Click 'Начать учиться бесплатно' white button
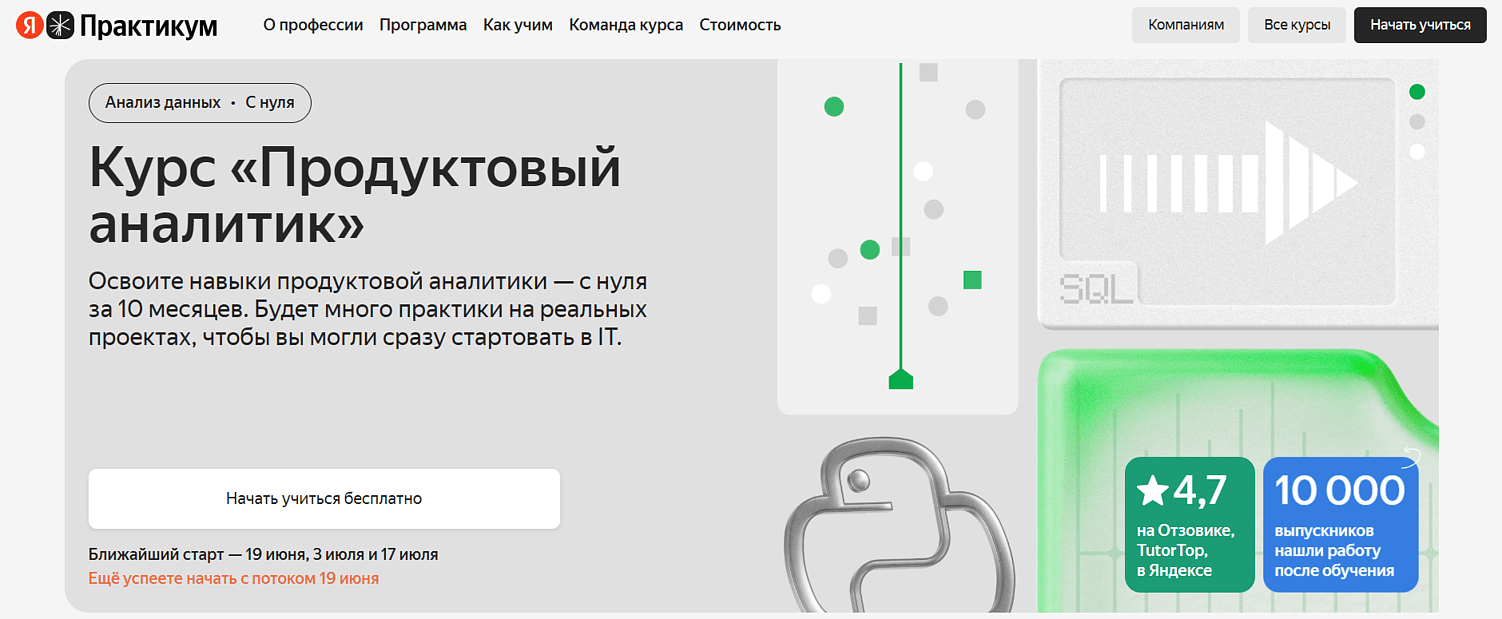The height and width of the screenshot is (619, 1502). pyautogui.click(x=324, y=499)
